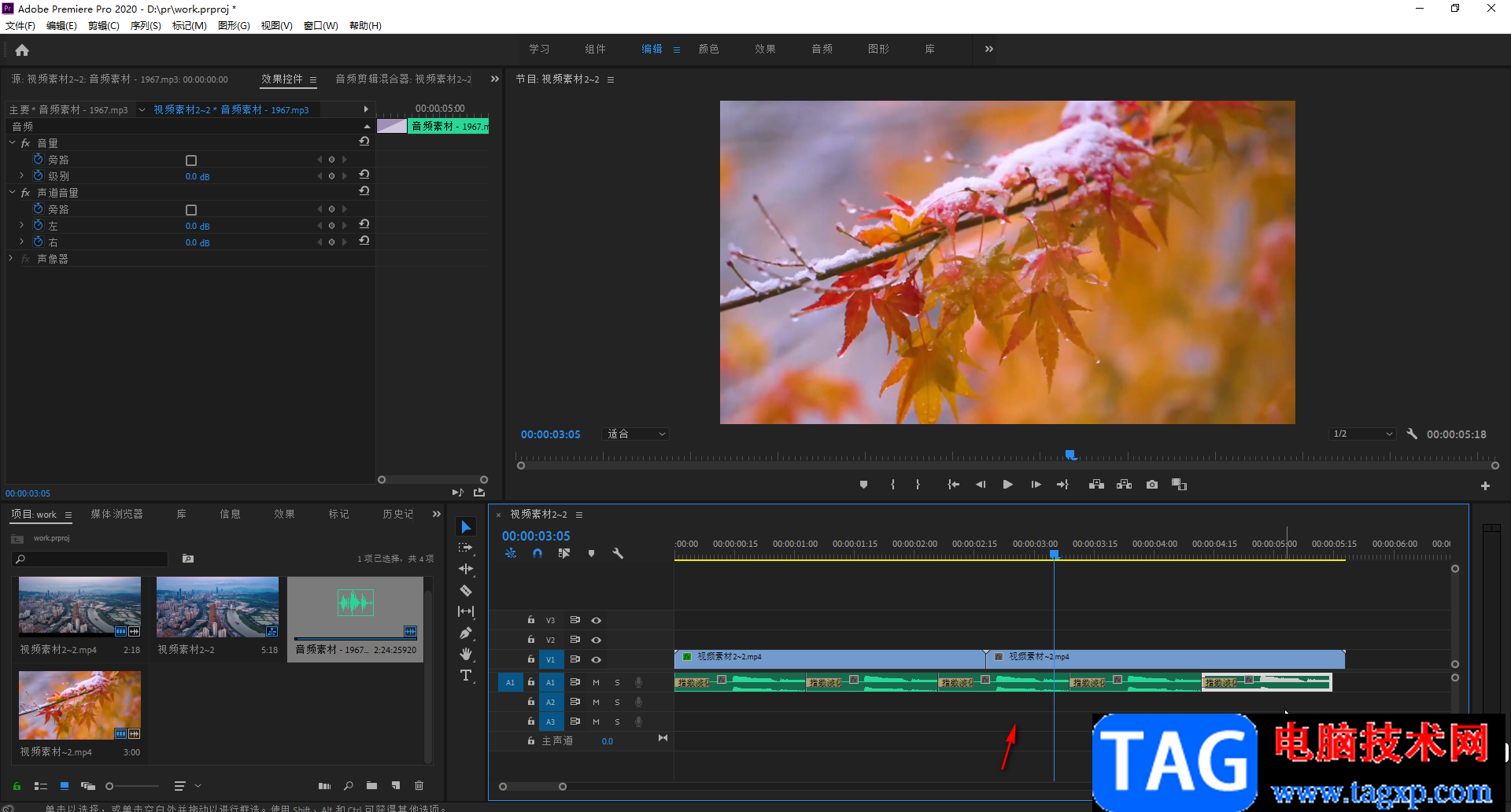Click the Home icon
Screen dimensions: 1511x812
[x=22, y=50]
